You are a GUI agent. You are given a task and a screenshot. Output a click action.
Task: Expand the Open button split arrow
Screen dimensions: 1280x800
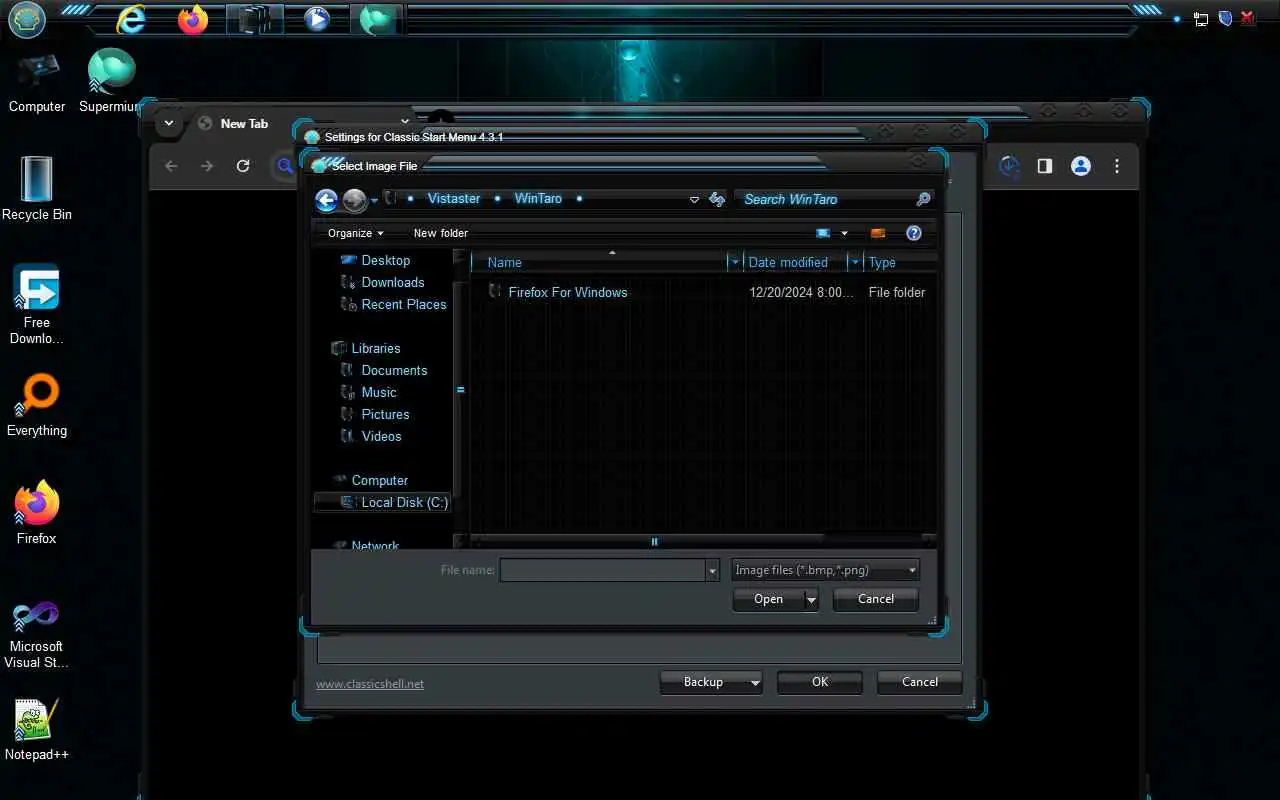pos(811,599)
